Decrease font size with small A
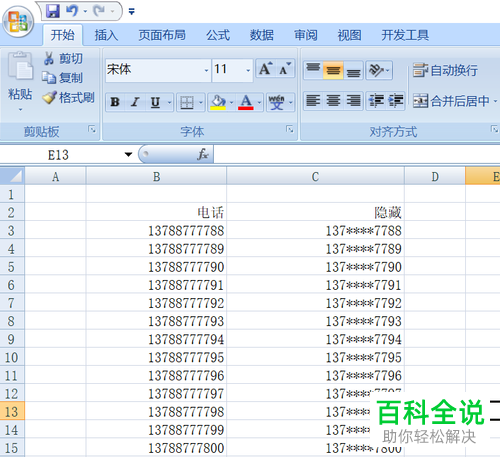 point(285,69)
